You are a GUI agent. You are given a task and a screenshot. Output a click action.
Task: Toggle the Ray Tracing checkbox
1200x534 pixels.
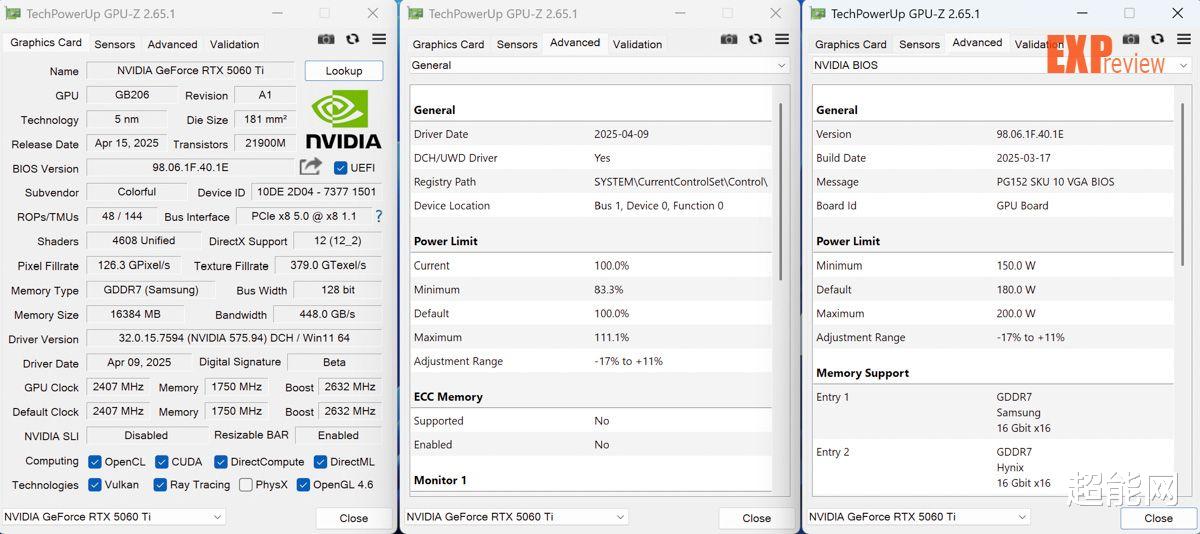[161, 485]
